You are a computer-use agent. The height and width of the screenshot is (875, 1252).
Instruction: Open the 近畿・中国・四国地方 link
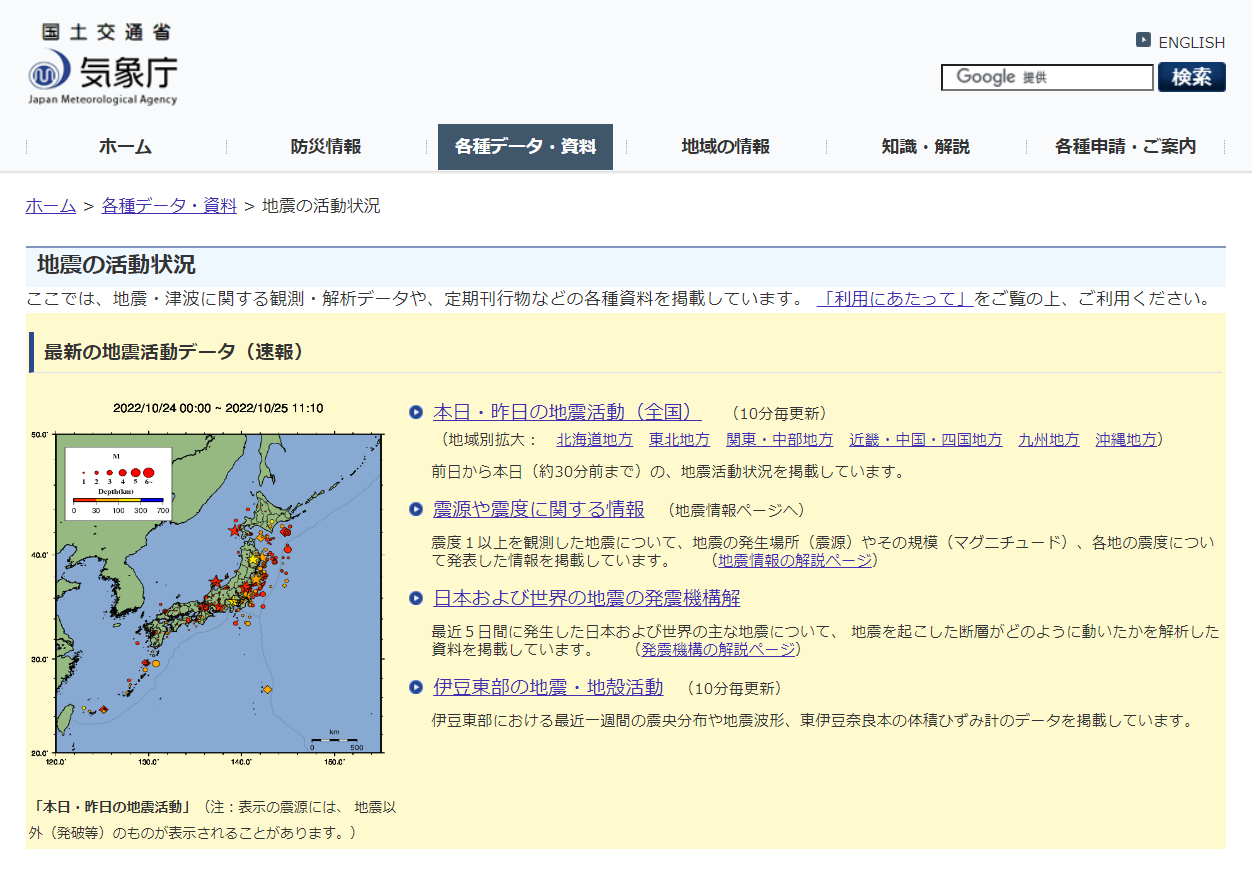[x=925, y=440]
